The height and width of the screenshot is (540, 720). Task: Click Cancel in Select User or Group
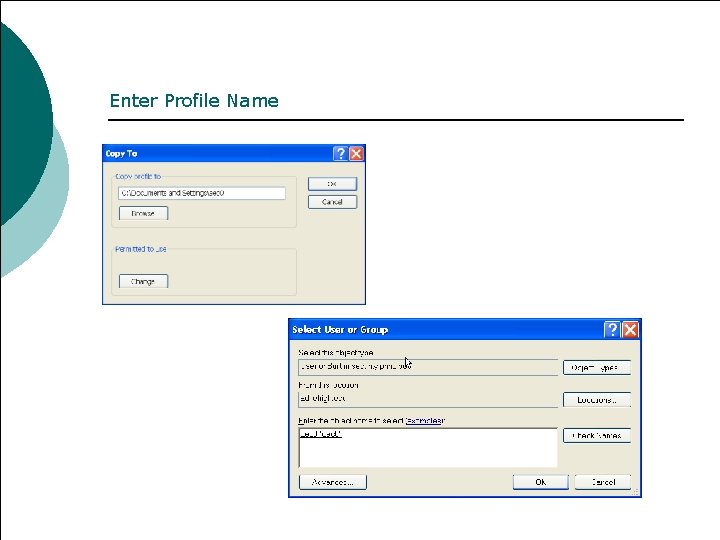(603, 482)
